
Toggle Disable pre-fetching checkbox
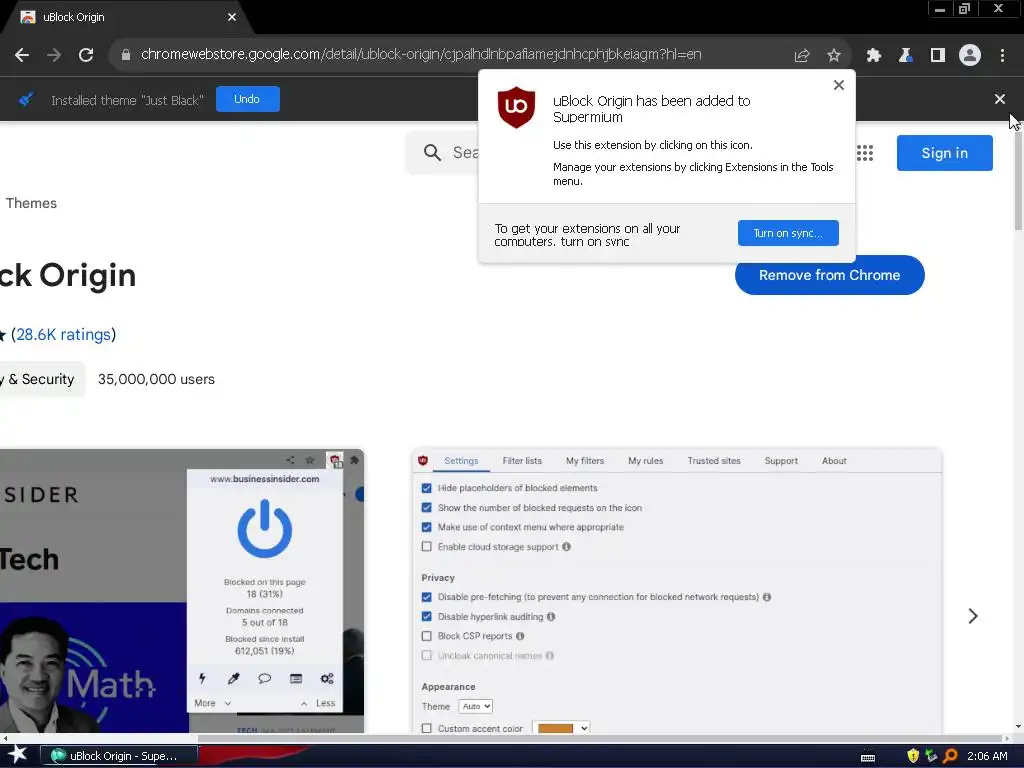click(x=426, y=597)
